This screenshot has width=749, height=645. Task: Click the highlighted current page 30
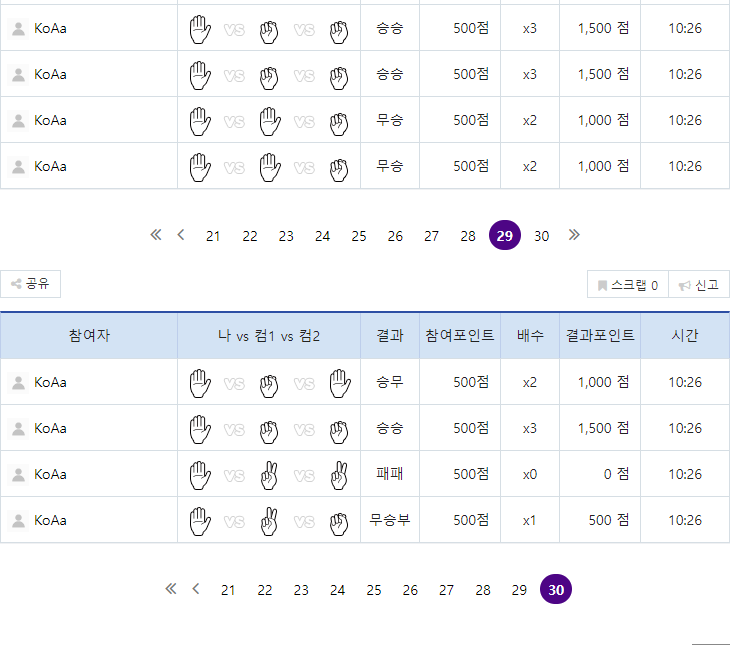(556, 590)
